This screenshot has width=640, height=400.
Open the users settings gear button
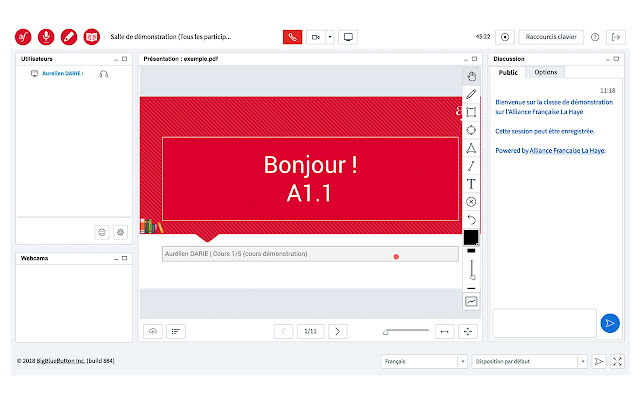click(x=120, y=232)
